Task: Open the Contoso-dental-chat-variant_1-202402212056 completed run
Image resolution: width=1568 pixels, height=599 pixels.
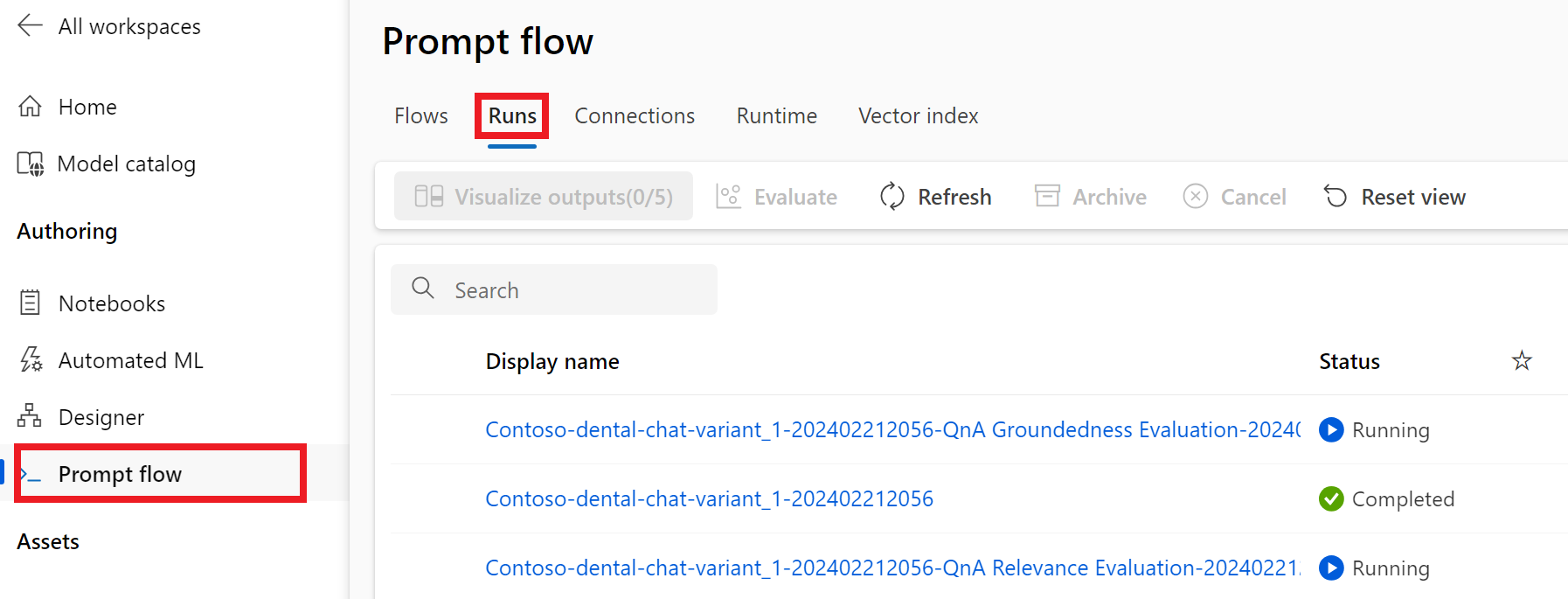Action: coord(709,498)
